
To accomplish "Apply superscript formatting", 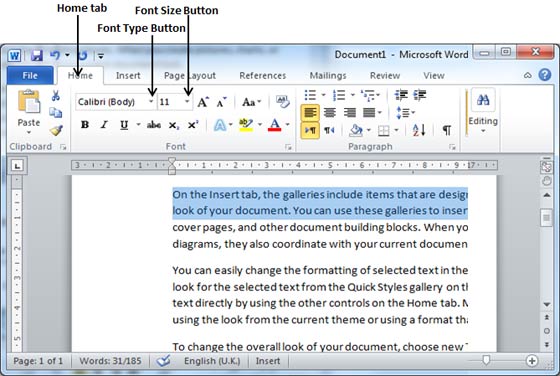I will 193,125.
